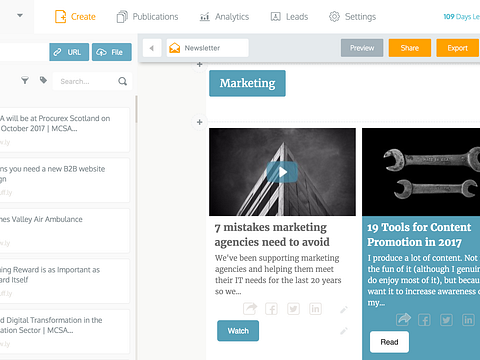Select the Marketing heading block
This screenshot has width=480, height=360.
click(247, 83)
